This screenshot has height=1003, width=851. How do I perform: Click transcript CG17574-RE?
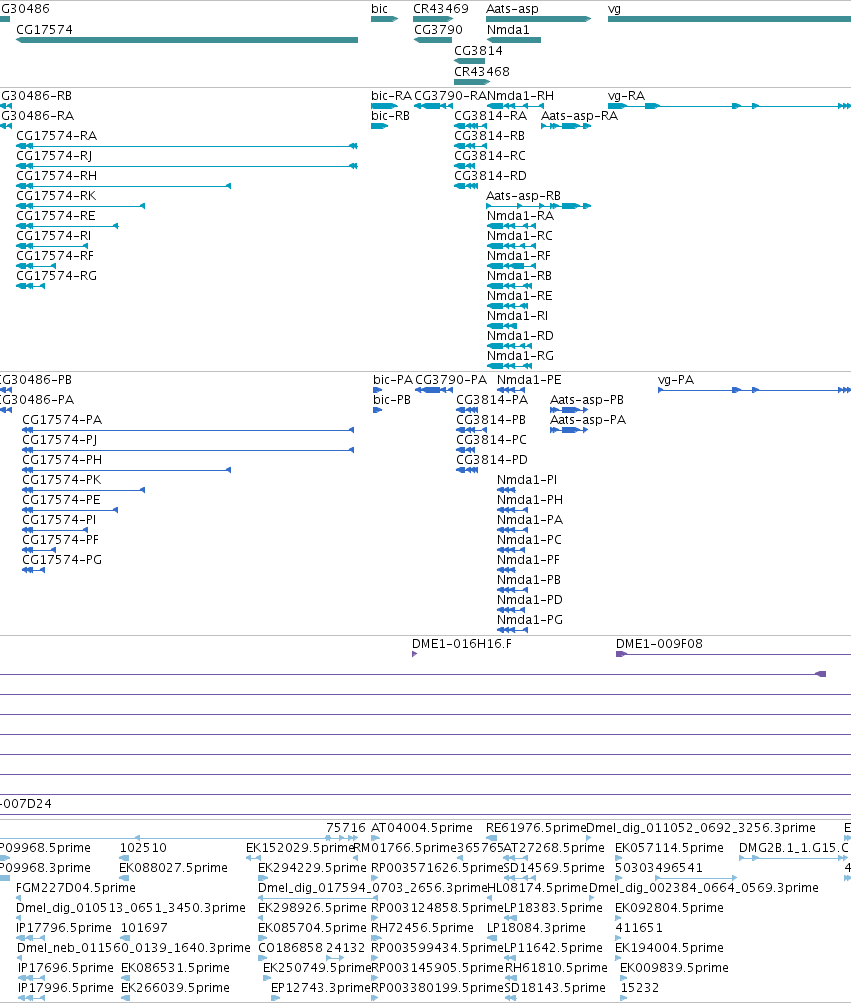click(x=56, y=216)
